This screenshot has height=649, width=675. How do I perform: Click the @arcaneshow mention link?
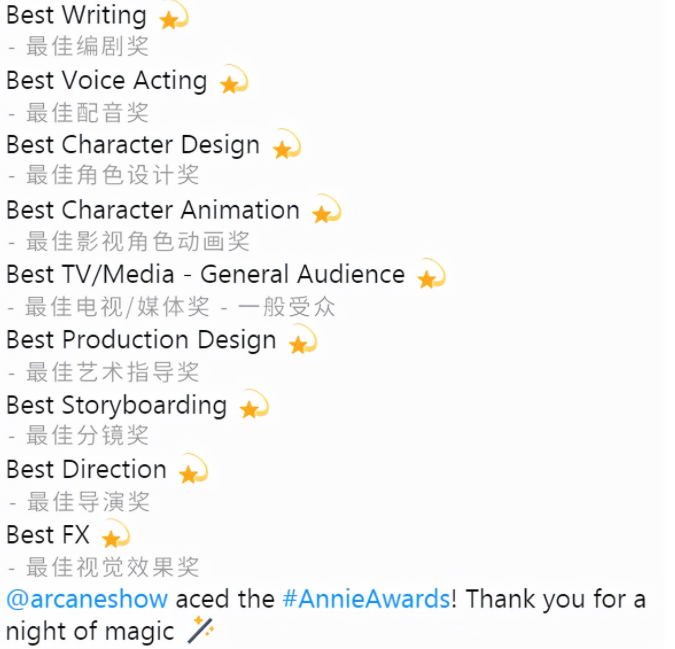point(87,599)
